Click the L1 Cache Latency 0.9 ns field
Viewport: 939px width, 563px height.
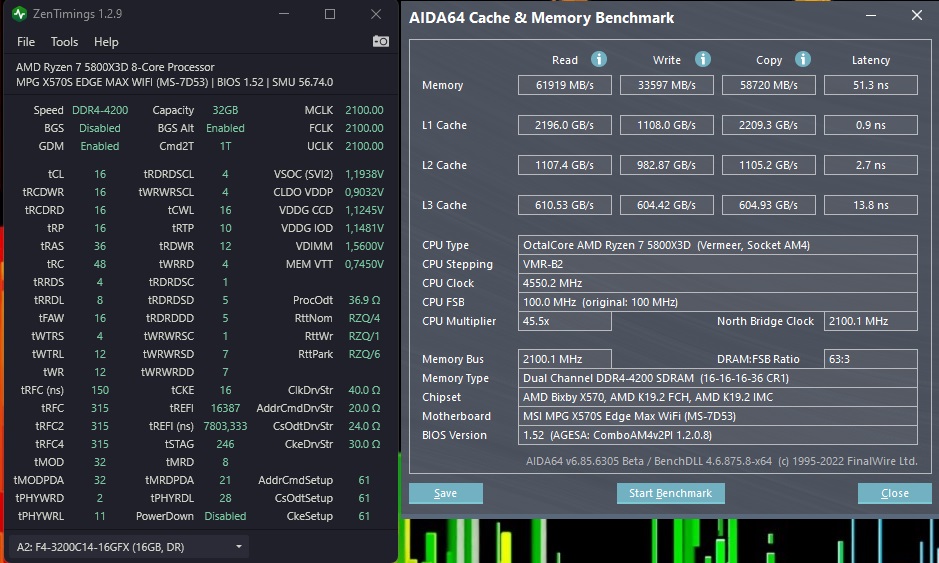pos(871,125)
